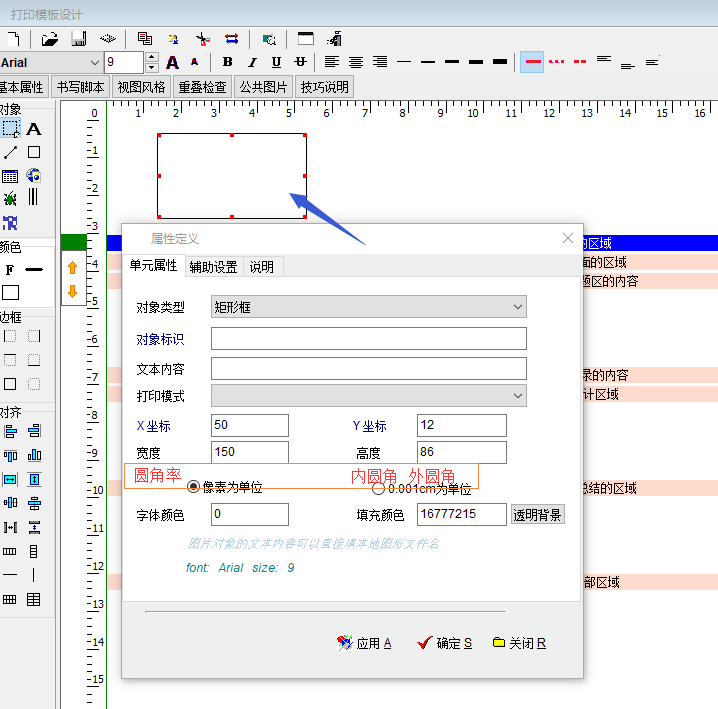Select the text object tool (A)
The image size is (718, 709).
coord(34,129)
